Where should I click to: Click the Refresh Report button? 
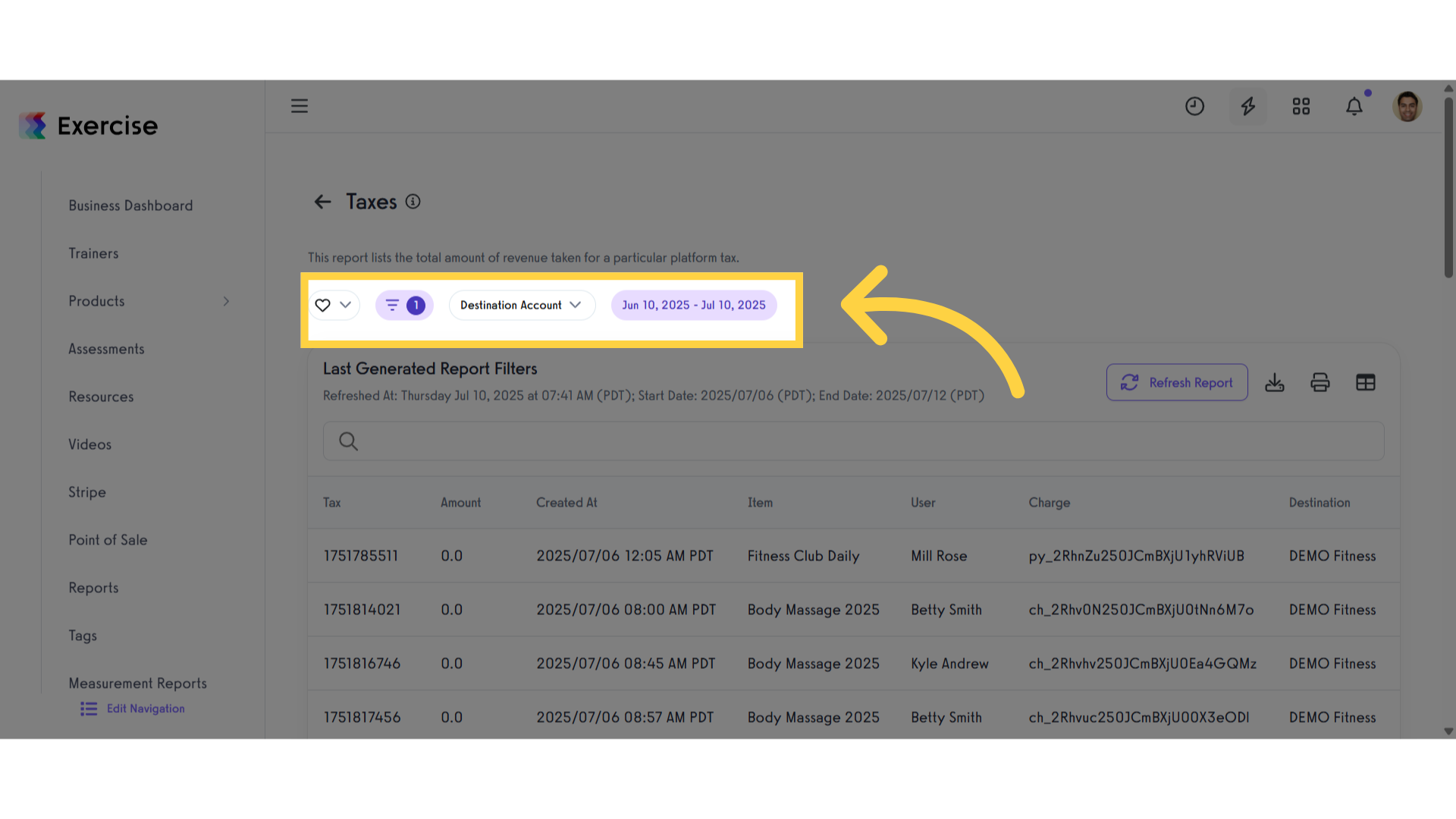click(1177, 383)
